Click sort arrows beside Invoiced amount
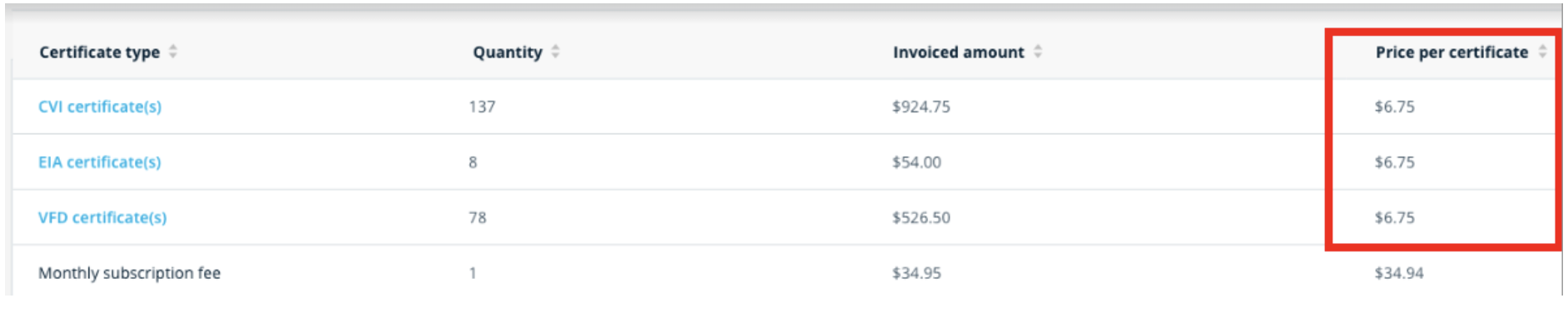1568x318 pixels. [x=1038, y=52]
